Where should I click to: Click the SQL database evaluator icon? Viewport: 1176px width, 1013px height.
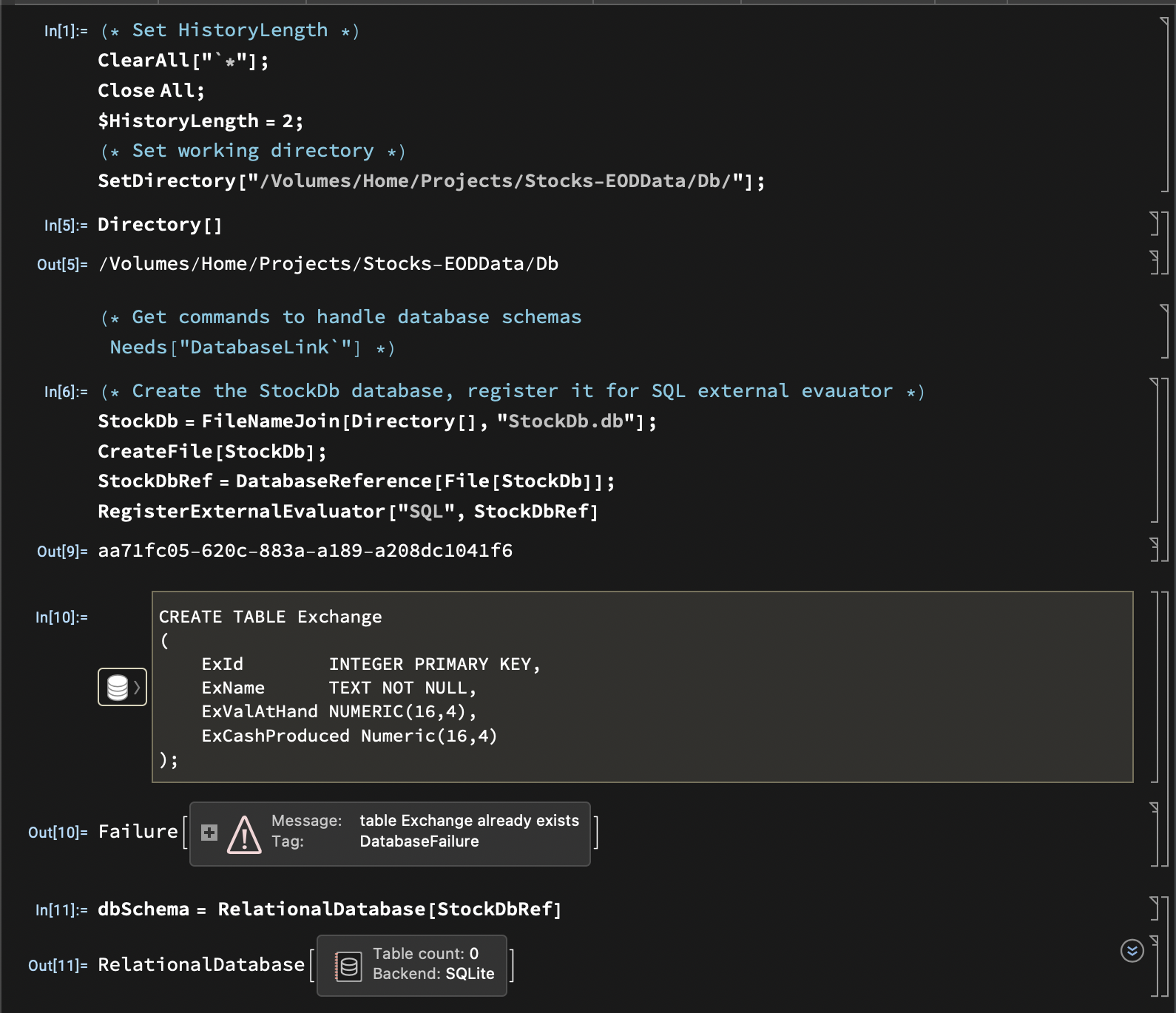point(122,687)
